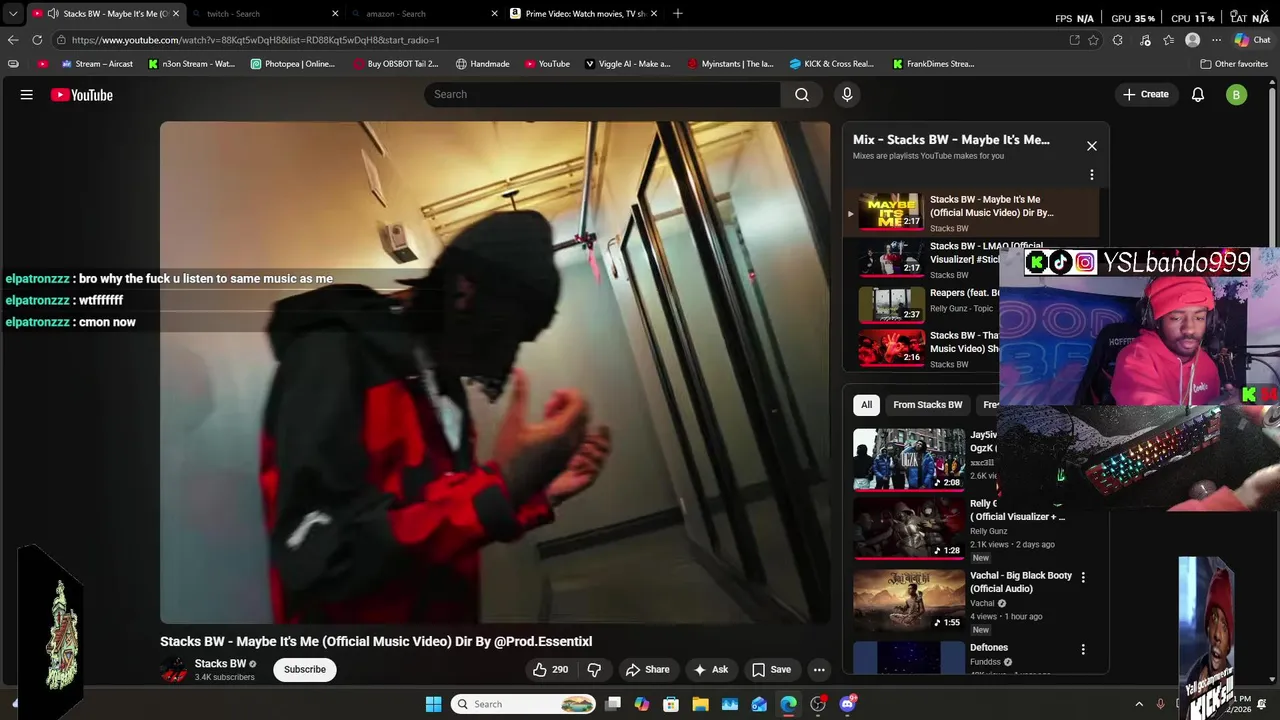This screenshot has height=720, width=1280.
Task: Save the video to a playlist
Action: pyautogui.click(x=771, y=670)
